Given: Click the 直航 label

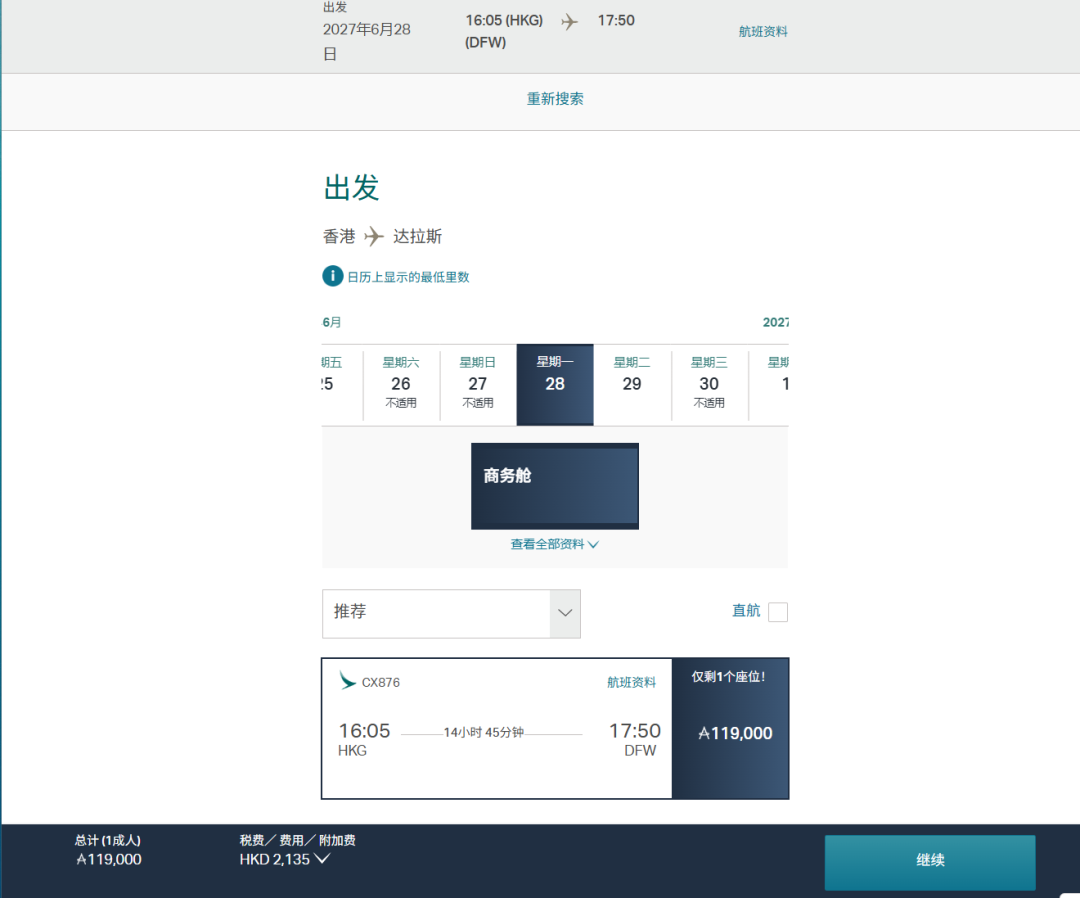Looking at the screenshot, I should coord(746,611).
